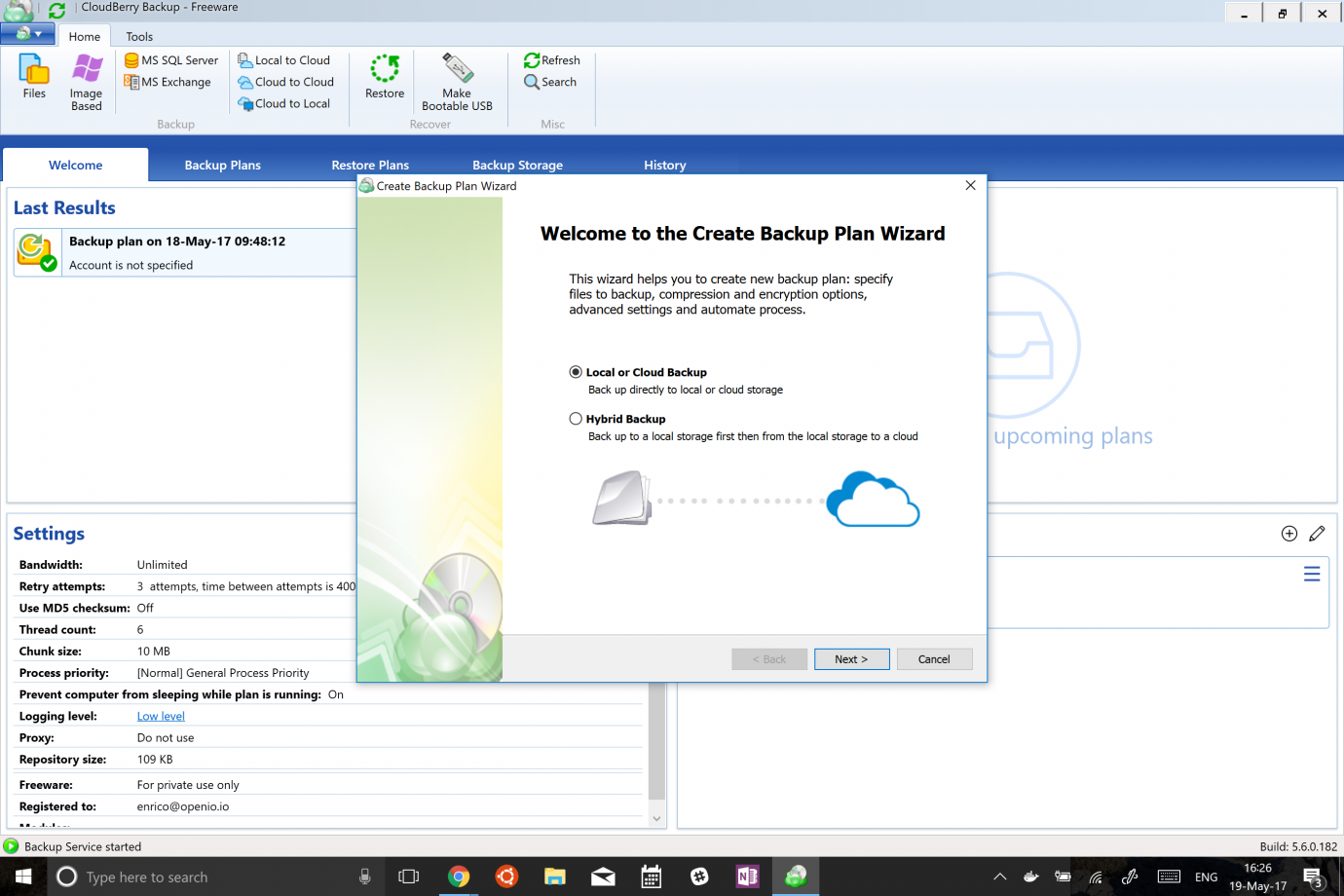Refresh the CloudBerry view
This screenshot has width=1344, height=896.
(x=551, y=60)
